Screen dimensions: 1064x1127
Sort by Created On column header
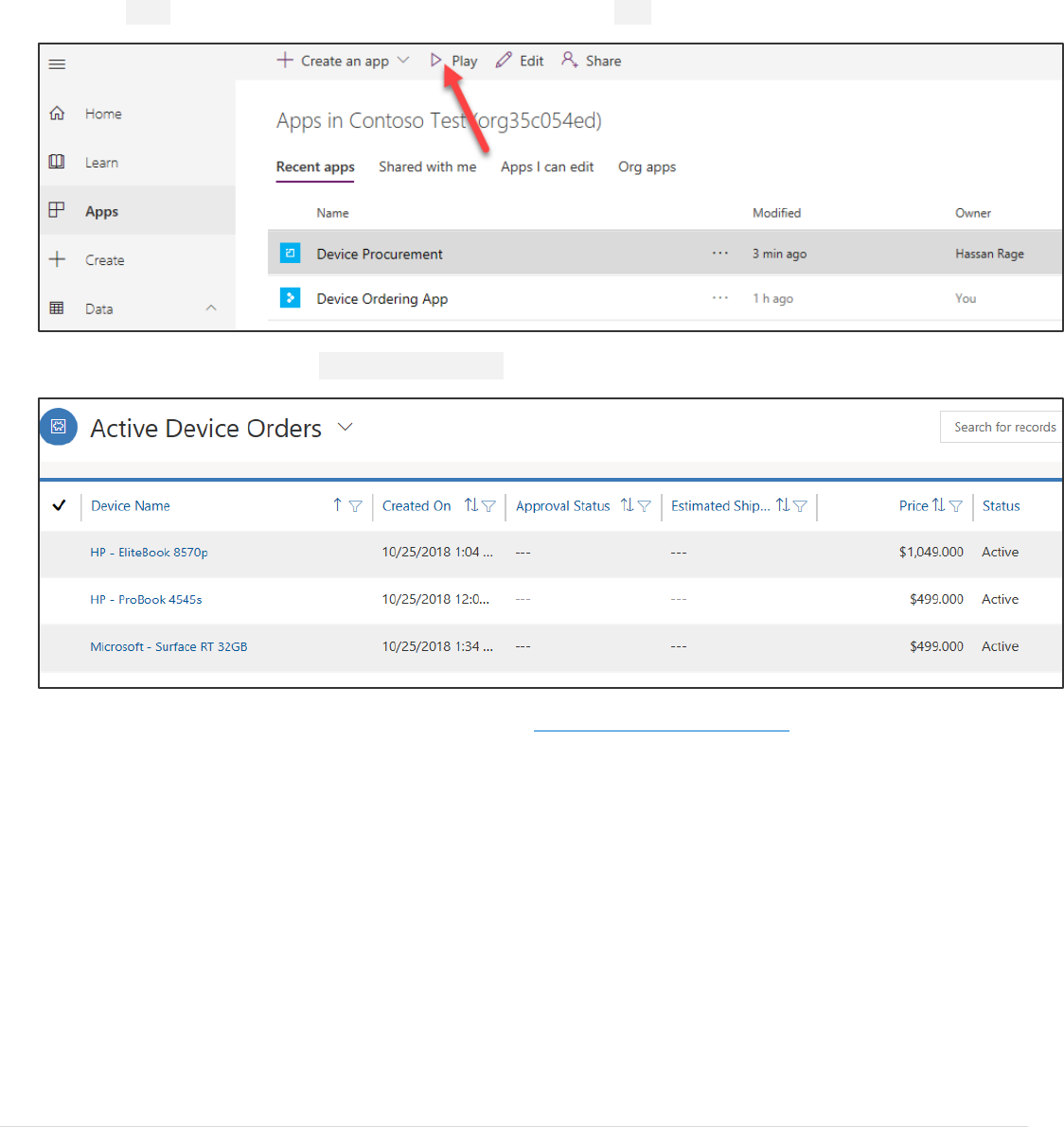[417, 506]
